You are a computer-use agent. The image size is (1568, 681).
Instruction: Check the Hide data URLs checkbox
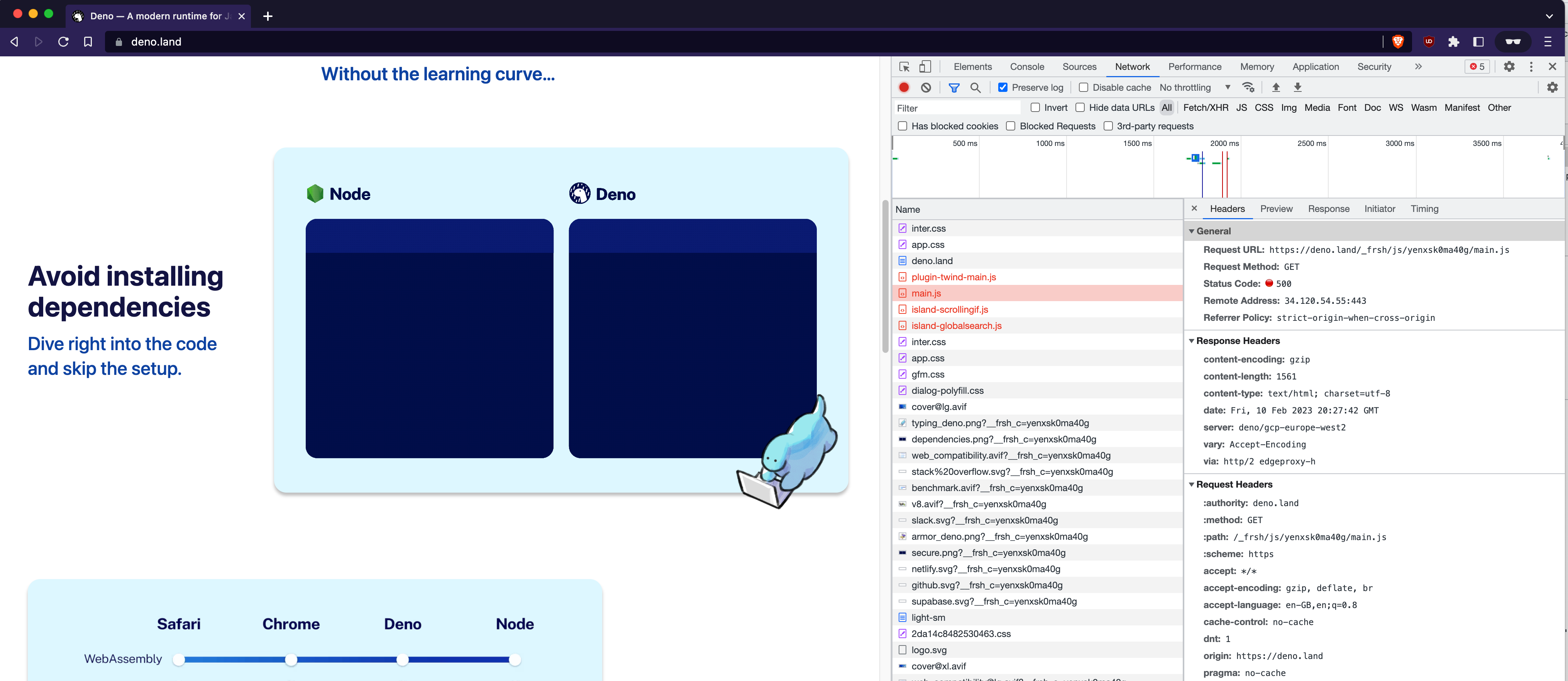pos(1080,107)
